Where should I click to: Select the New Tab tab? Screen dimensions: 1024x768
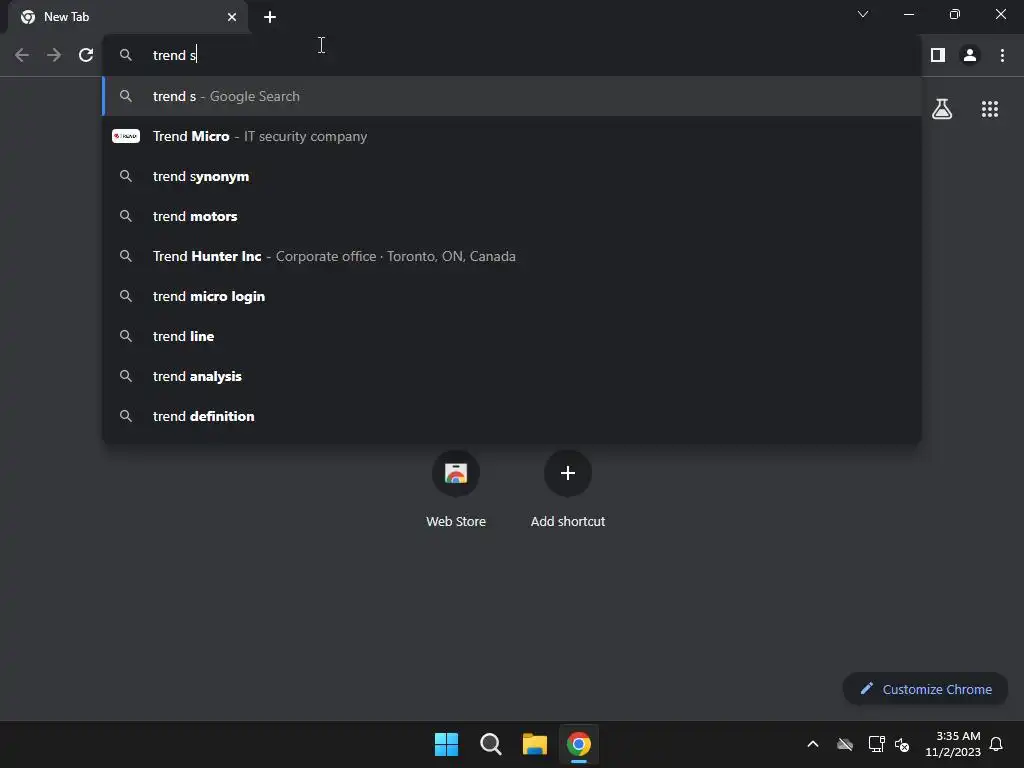[x=128, y=17]
